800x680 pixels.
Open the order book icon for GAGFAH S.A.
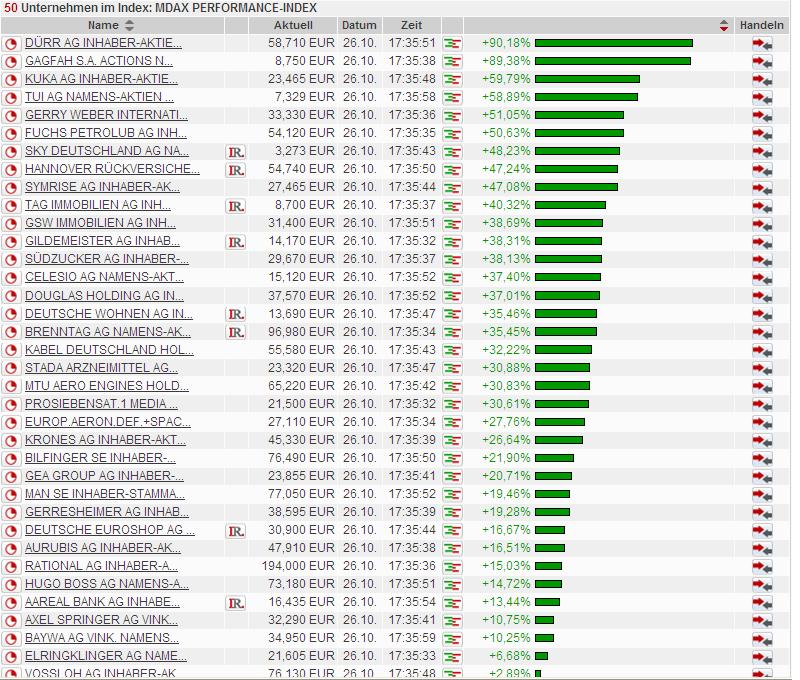pos(452,62)
